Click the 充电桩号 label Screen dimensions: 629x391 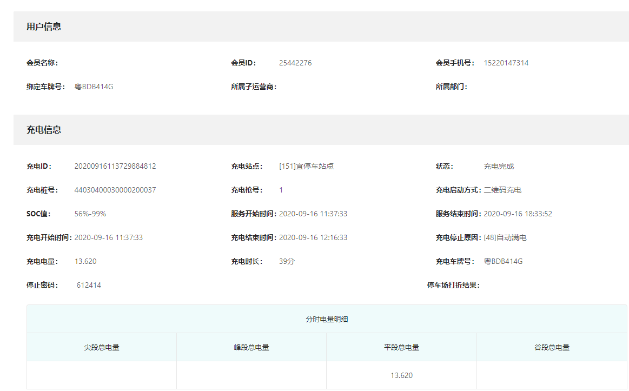[x=42, y=190]
